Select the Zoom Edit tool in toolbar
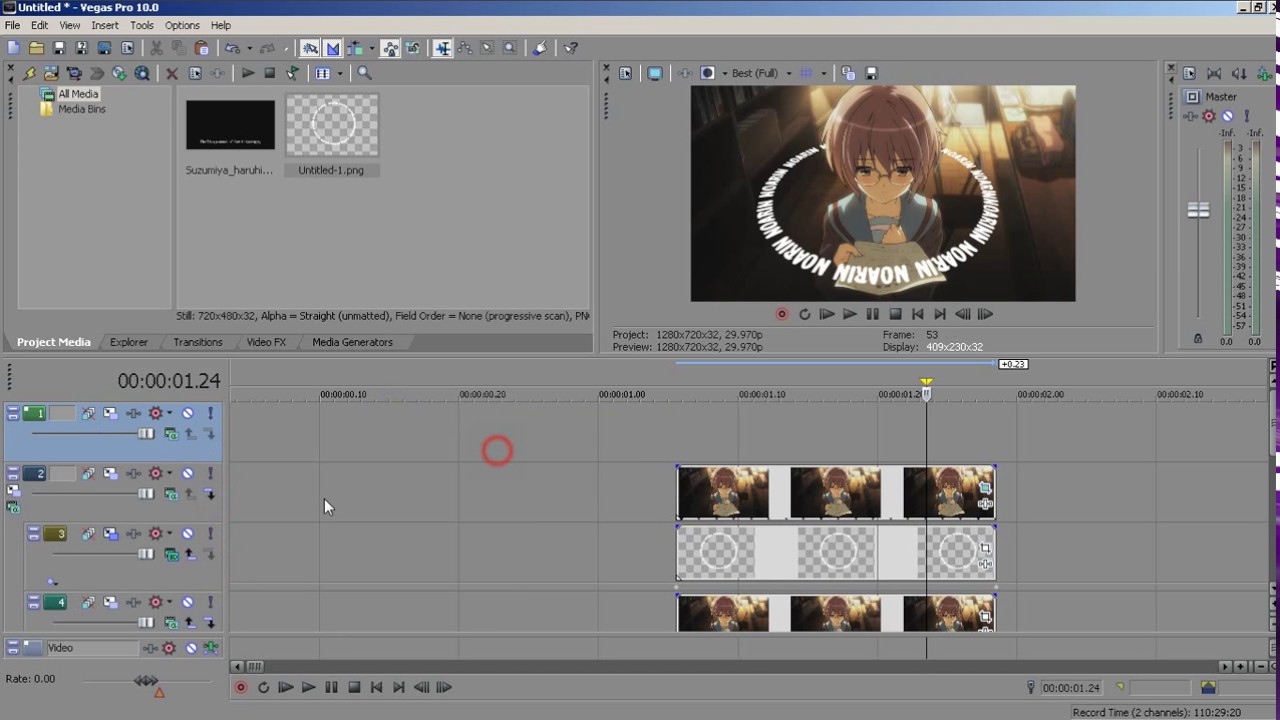This screenshot has height=720, width=1280. coord(509,48)
